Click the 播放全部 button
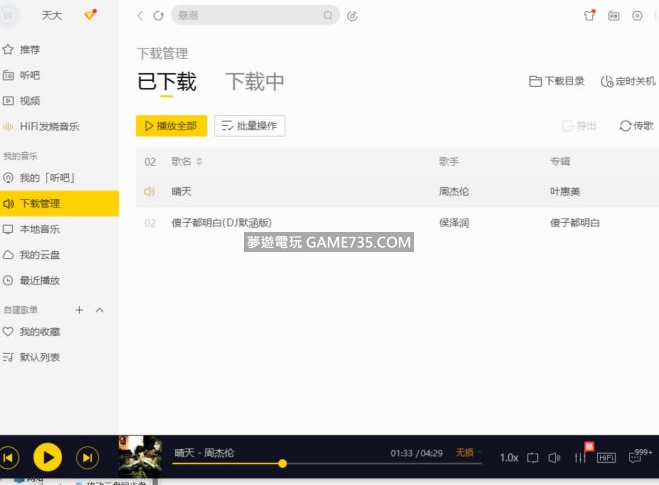The height and width of the screenshot is (485, 659). (x=171, y=126)
